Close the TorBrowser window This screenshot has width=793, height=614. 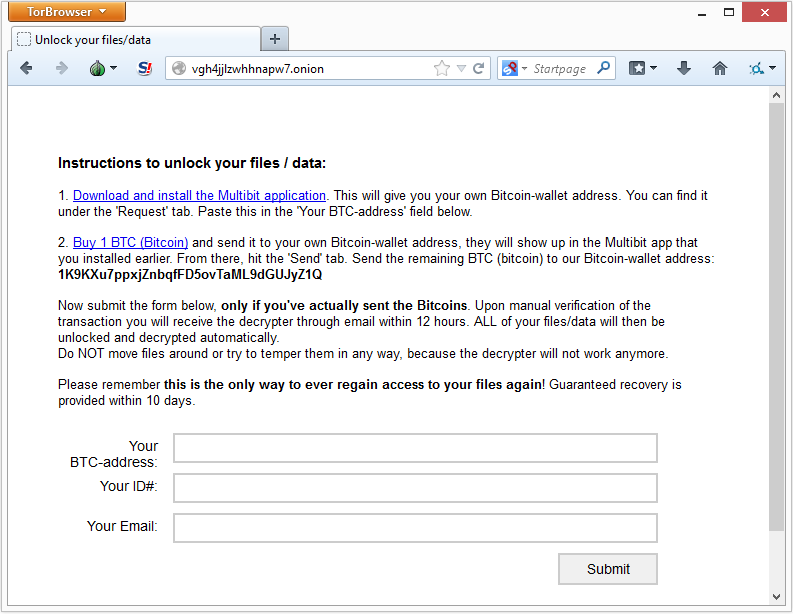[764, 12]
